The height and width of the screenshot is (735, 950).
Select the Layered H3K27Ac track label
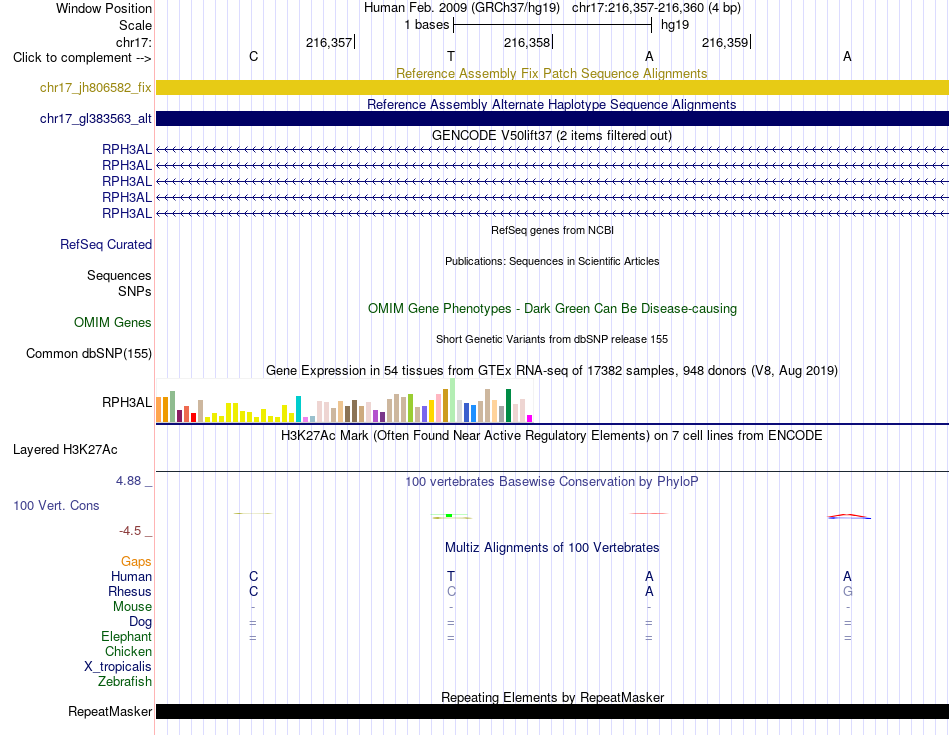pos(65,450)
